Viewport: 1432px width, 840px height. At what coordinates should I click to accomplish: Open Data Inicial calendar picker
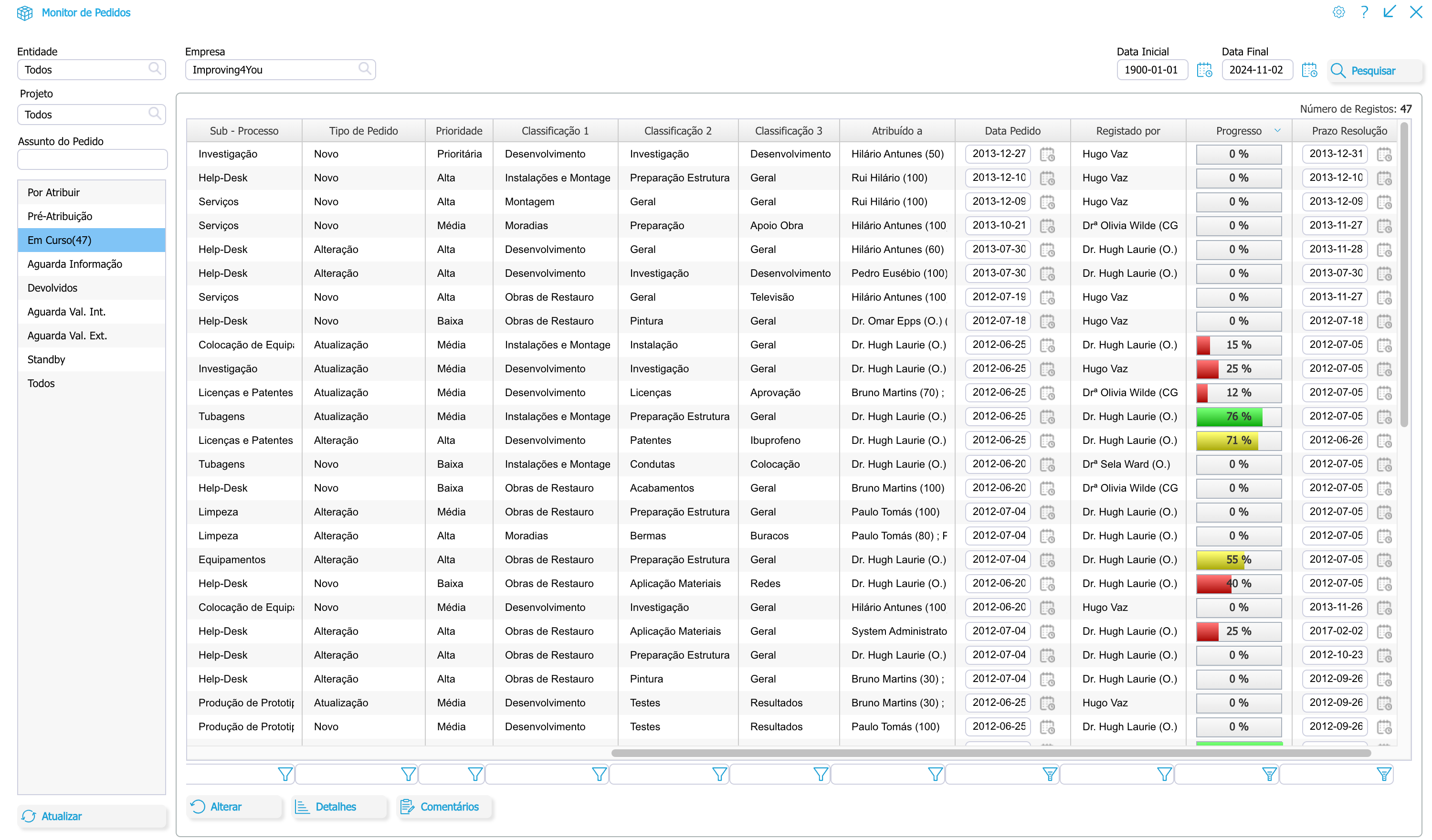[x=1204, y=71]
